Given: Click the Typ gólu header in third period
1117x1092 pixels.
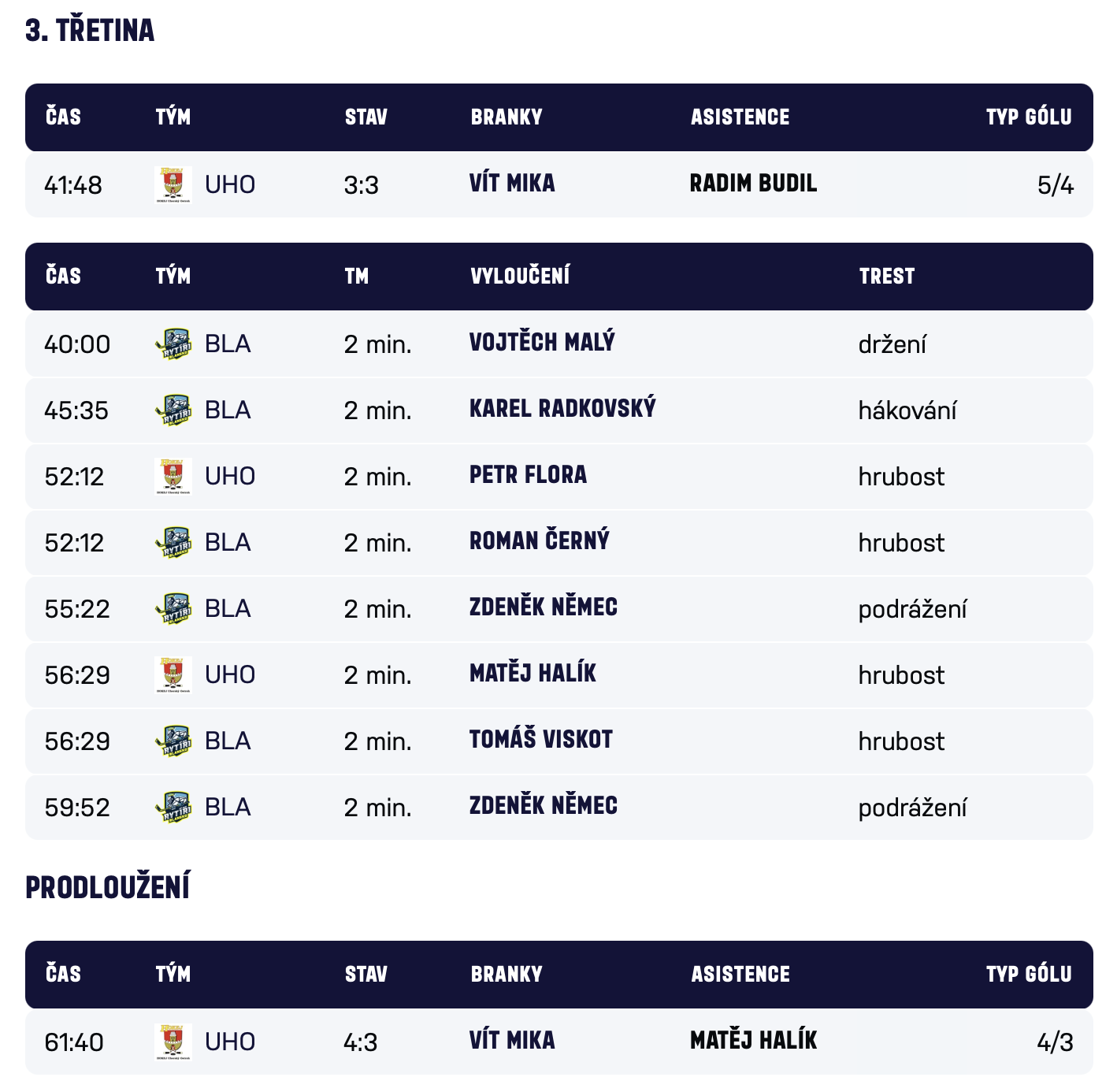Looking at the screenshot, I should tap(1028, 117).
